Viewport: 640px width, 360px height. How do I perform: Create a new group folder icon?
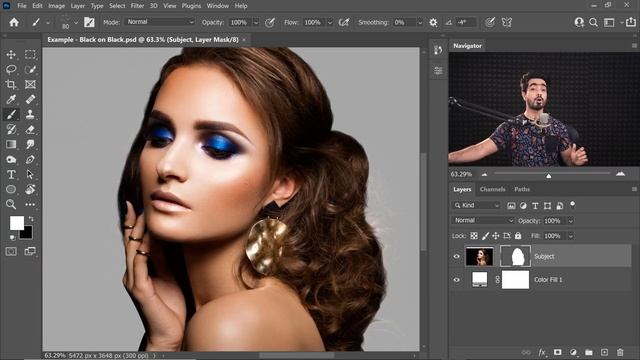coord(589,352)
